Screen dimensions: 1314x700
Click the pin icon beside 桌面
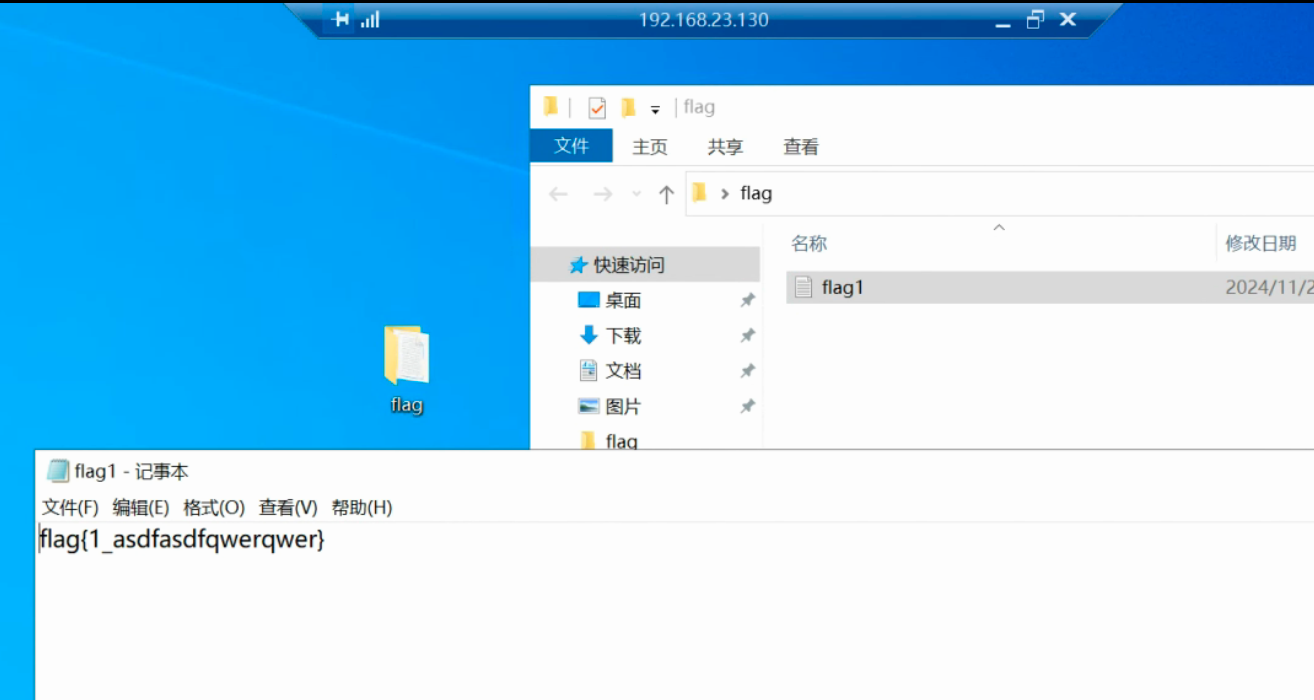click(x=746, y=300)
